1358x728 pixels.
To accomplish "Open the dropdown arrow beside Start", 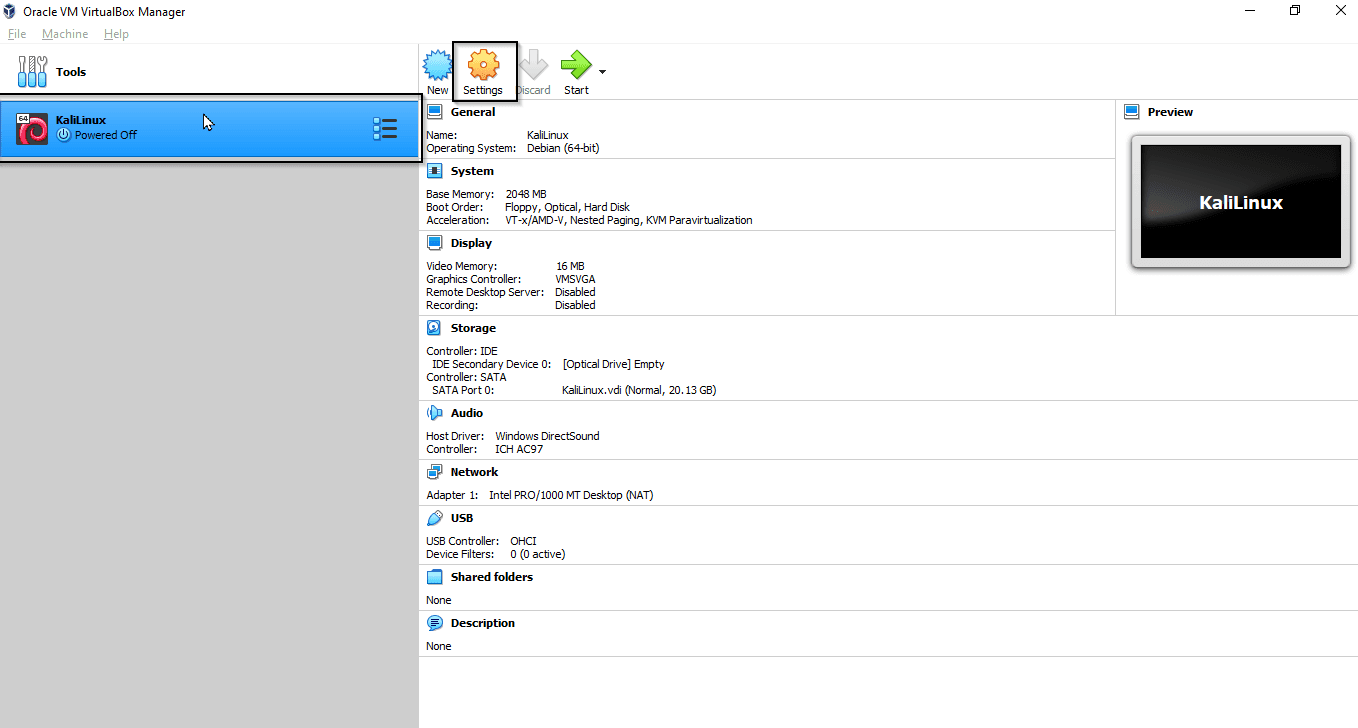I will pyautogui.click(x=602, y=72).
